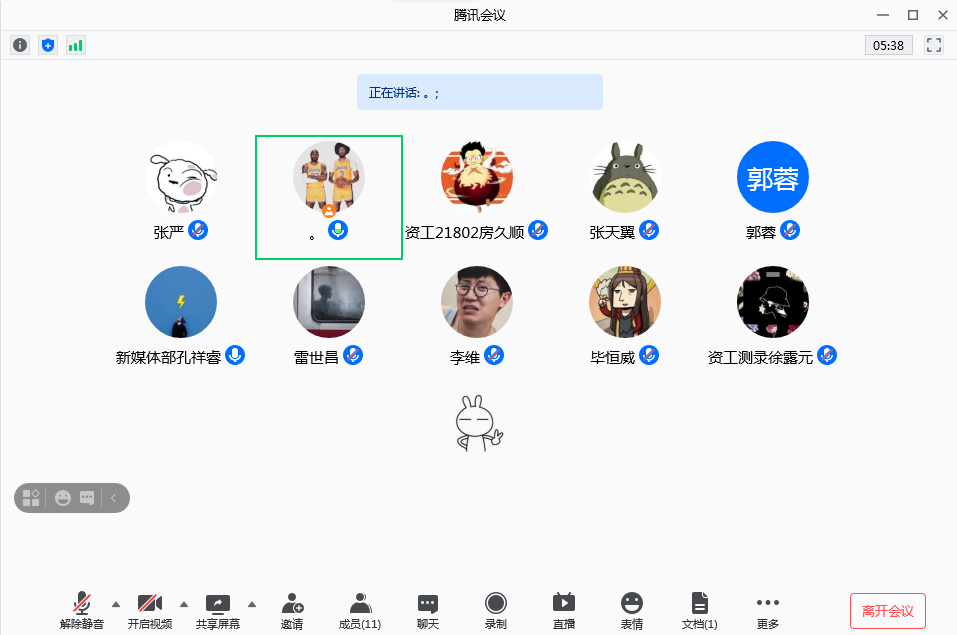Expand audio options arrow beside 解除静音
The width and height of the screenshot is (957, 635).
tap(116, 604)
